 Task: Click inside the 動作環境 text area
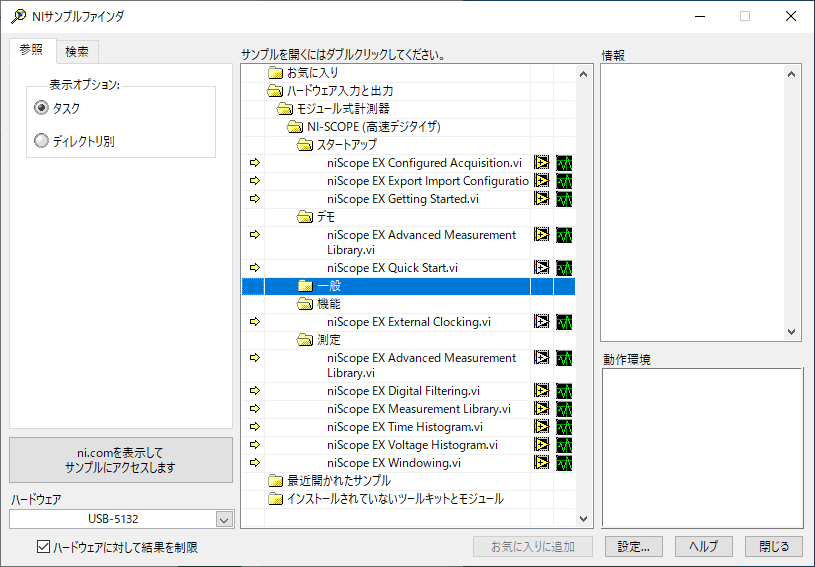(703, 448)
